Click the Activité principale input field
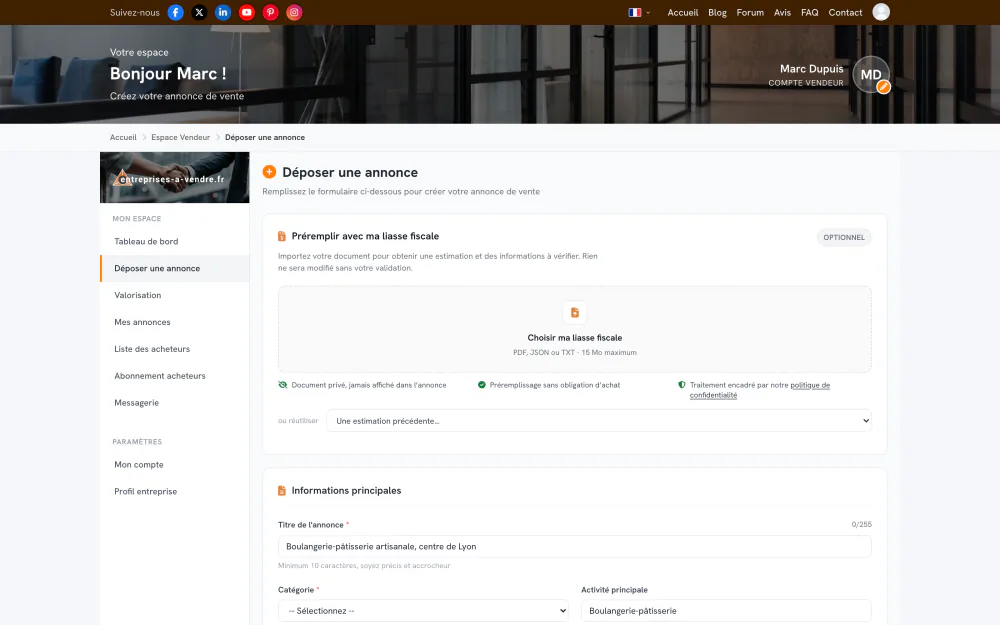Image resolution: width=1000 pixels, height=625 pixels. click(x=726, y=611)
